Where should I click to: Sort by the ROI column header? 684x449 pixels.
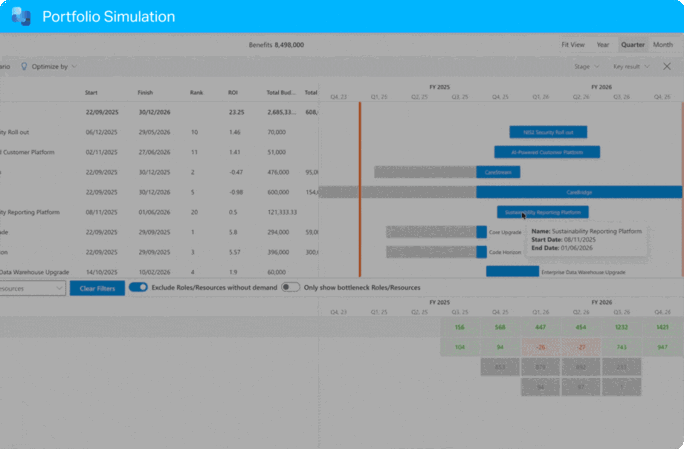tap(233, 92)
